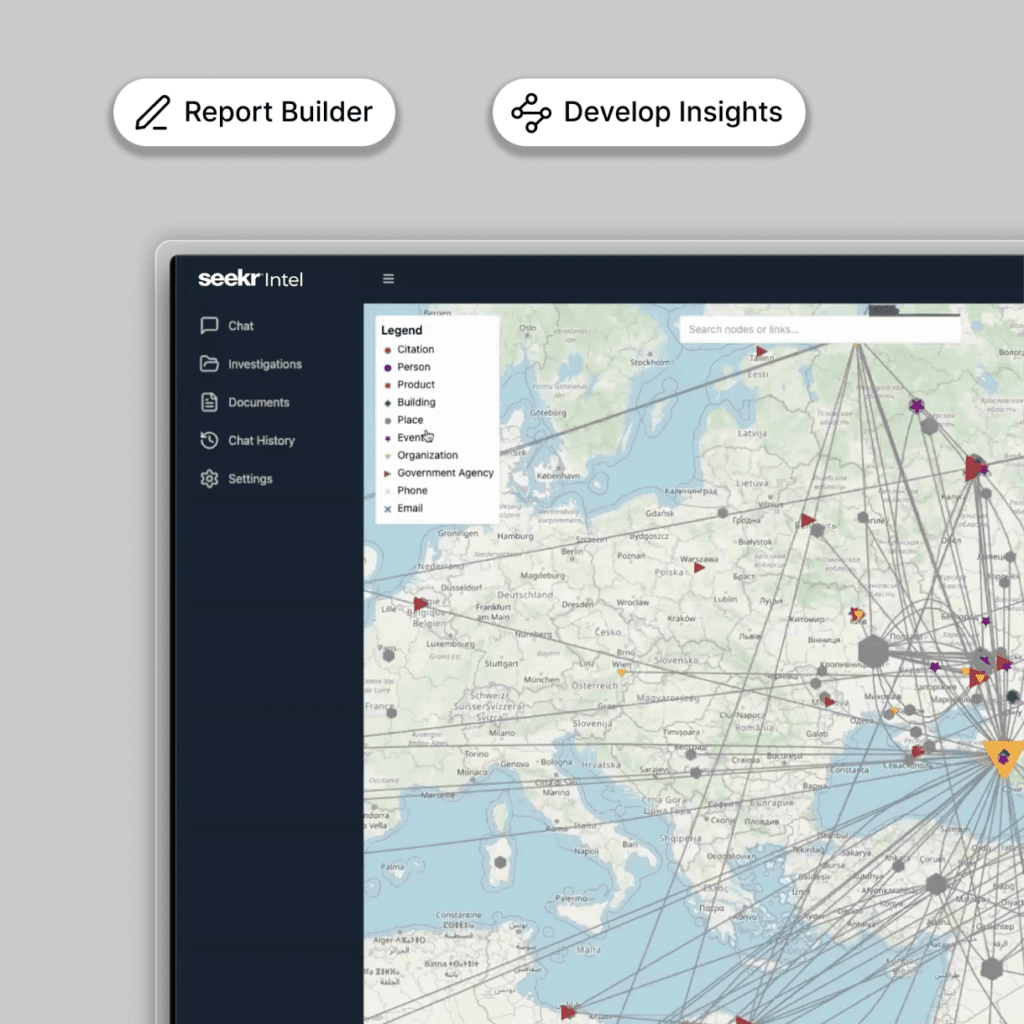The height and width of the screenshot is (1024, 1024).
Task: Toggle Citation visibility in the Legend
Action: pos(387,349)
